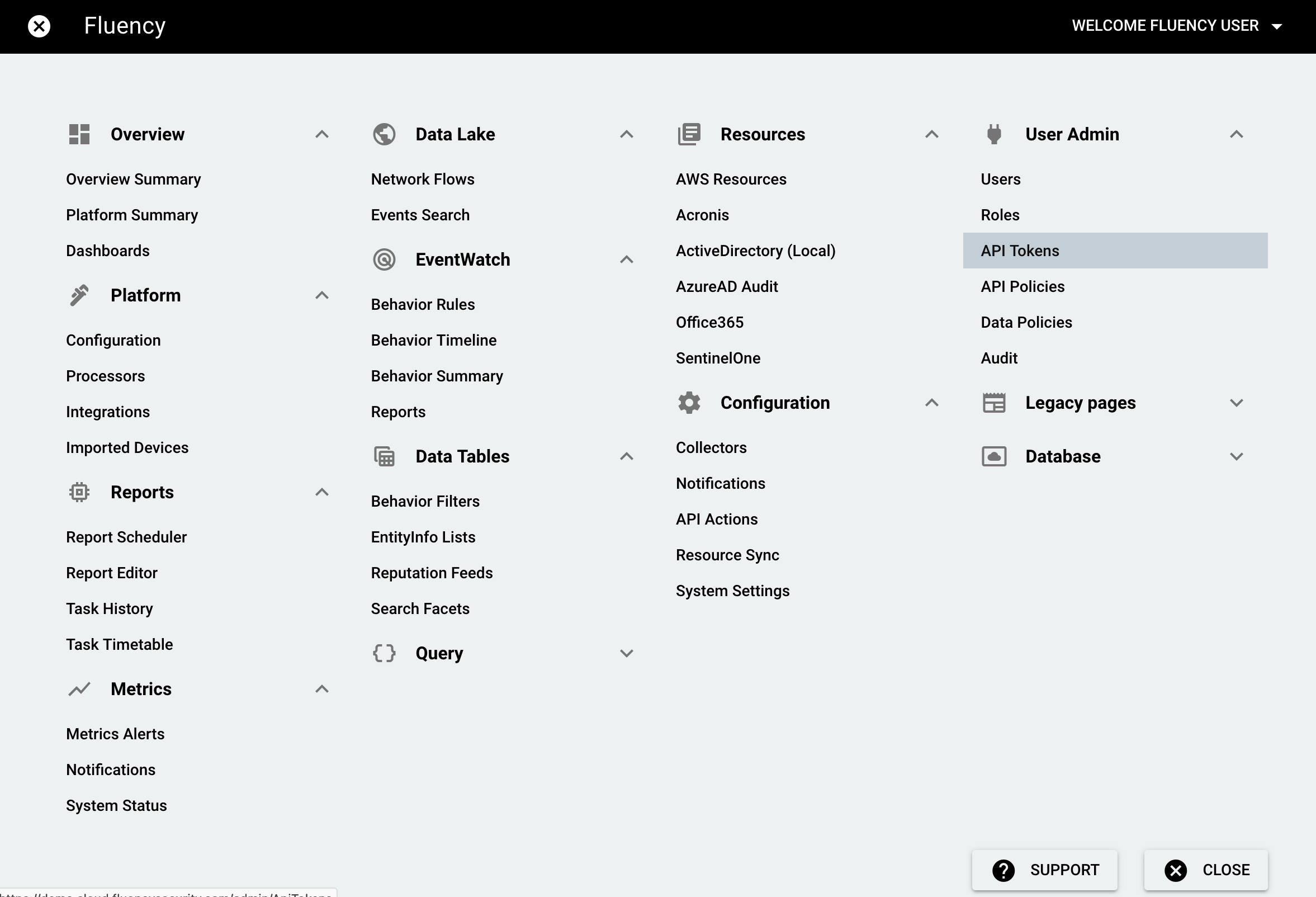
Task: Click the Query curly braces icon
Action: click(384, 654)
